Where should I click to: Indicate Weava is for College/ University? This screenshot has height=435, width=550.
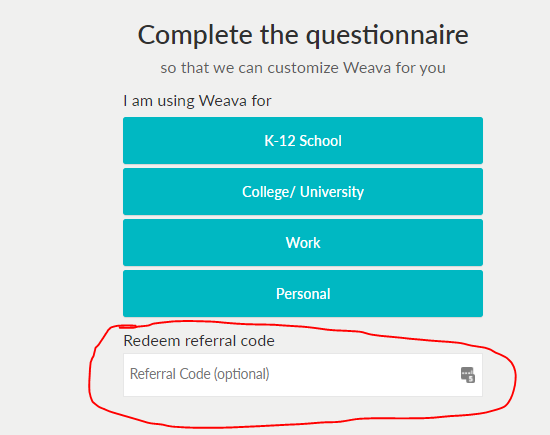[303, 192]
